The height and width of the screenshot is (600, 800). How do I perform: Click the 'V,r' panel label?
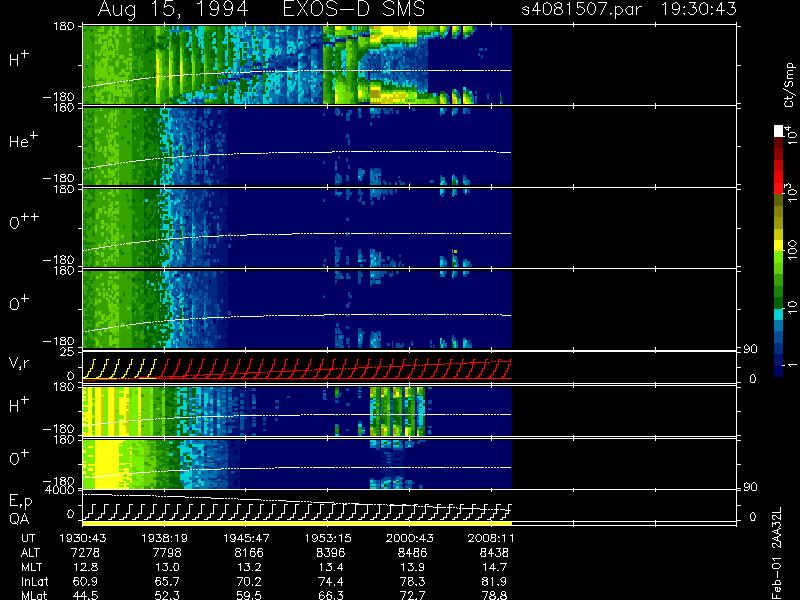(x=19, y=363)
